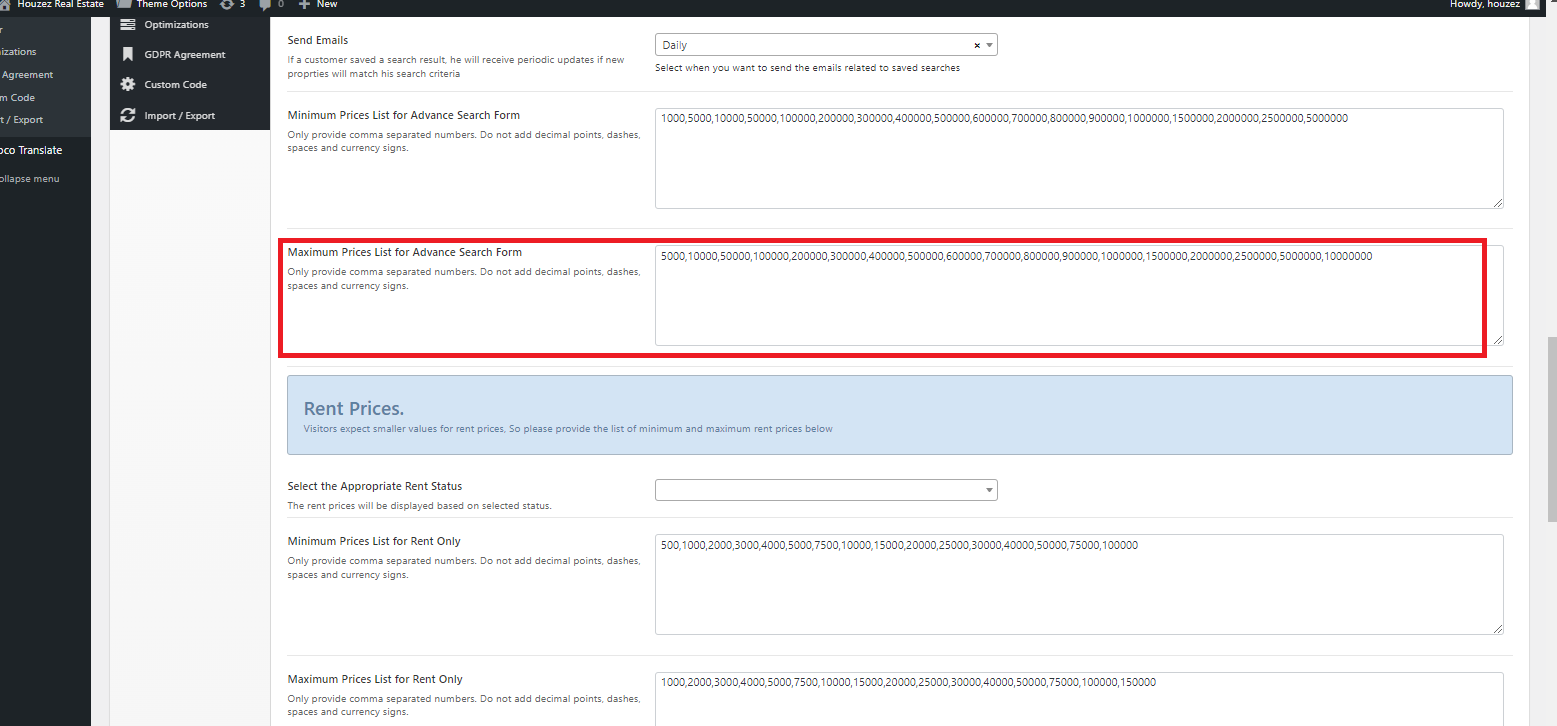Click the comments bubble icon in admin bar
1557x726 pixels.
pos(265,4)
